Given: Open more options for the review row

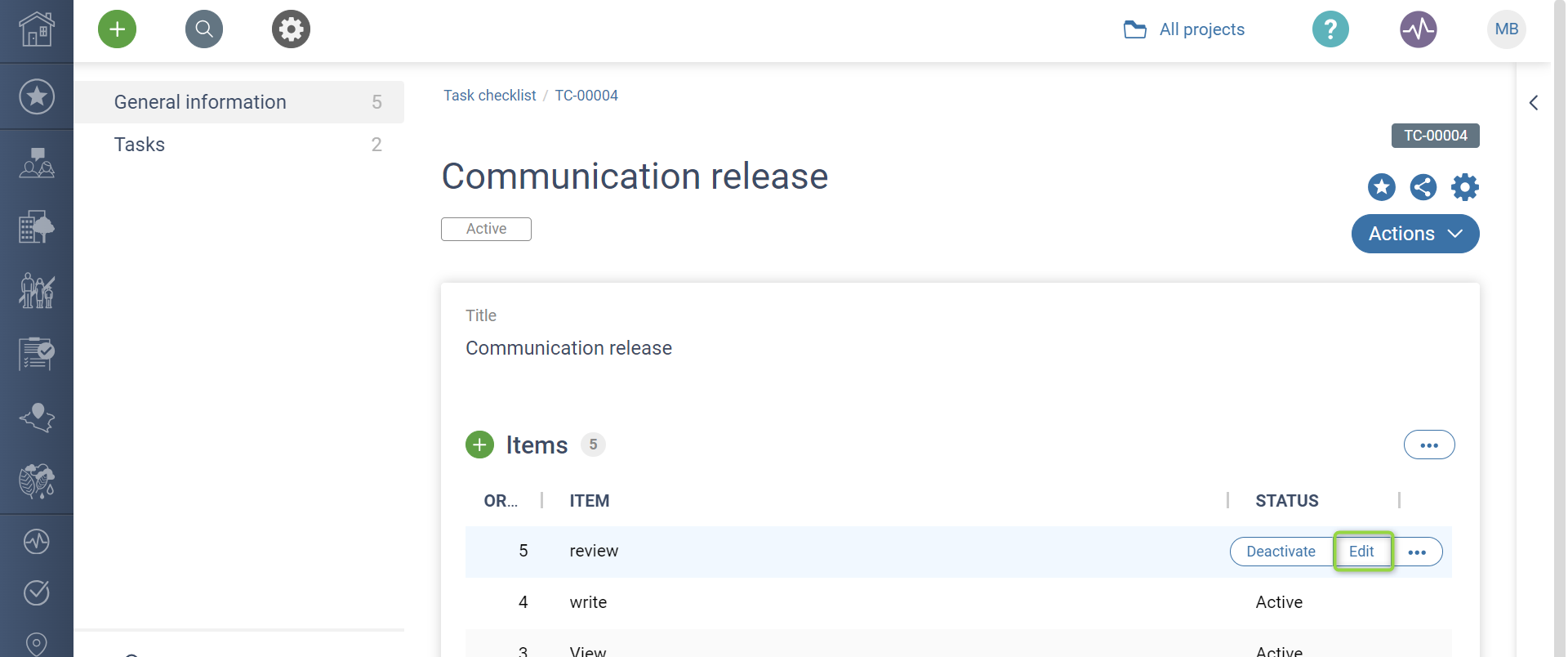Looking at the screenshot, I should click(x=1417, y=552).
